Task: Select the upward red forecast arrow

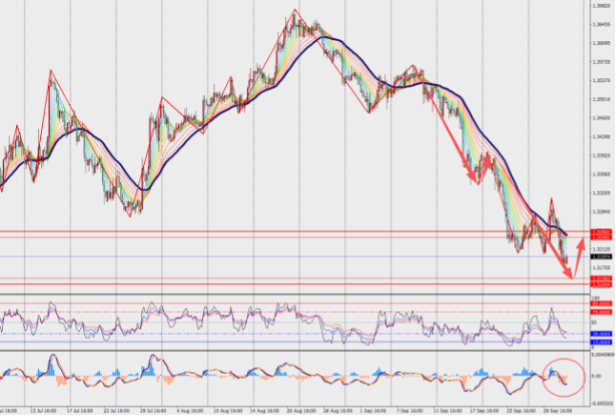Action: [579, 258]
